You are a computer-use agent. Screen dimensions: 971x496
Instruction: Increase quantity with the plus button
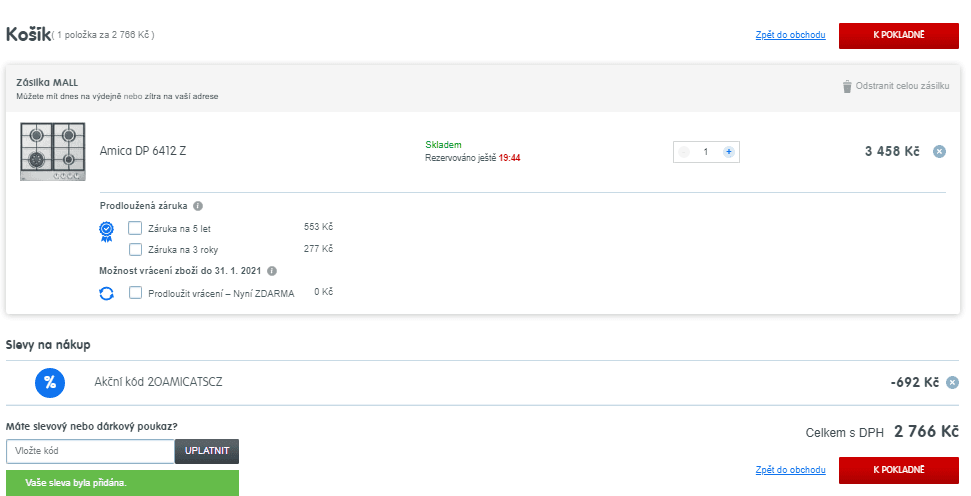tap(729, 152)
